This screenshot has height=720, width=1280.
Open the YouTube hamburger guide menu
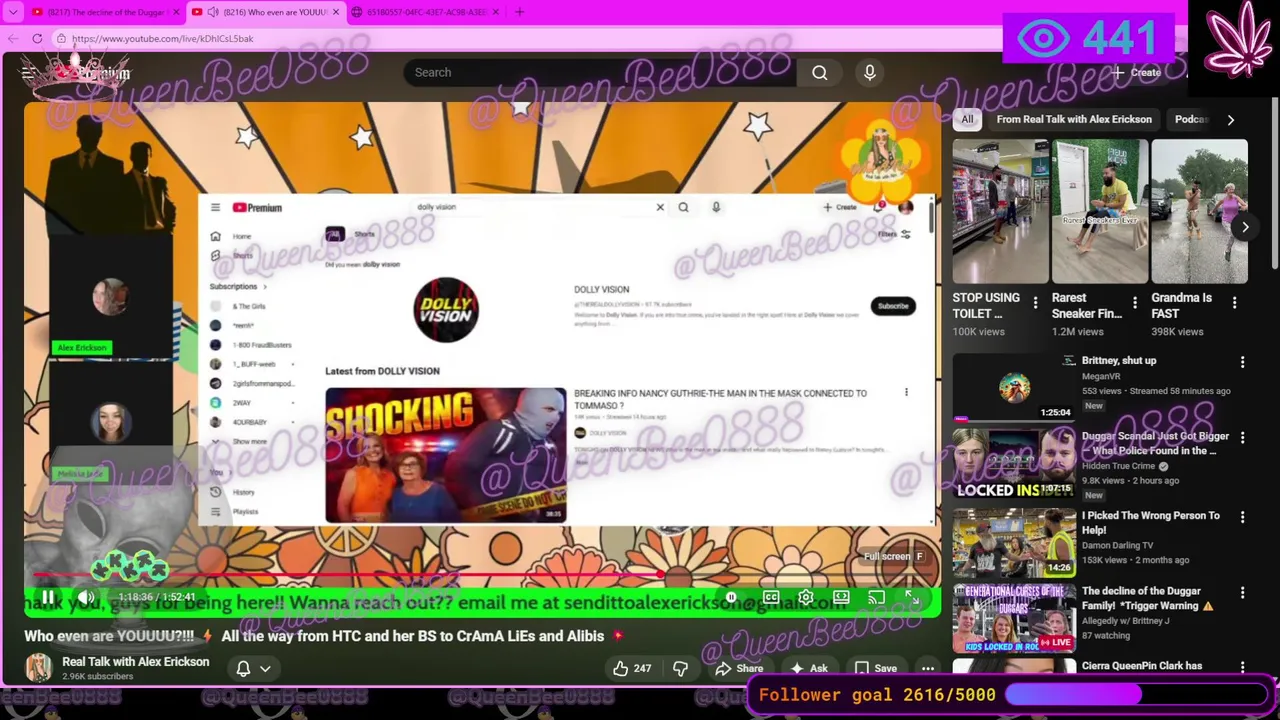[28, 73]
